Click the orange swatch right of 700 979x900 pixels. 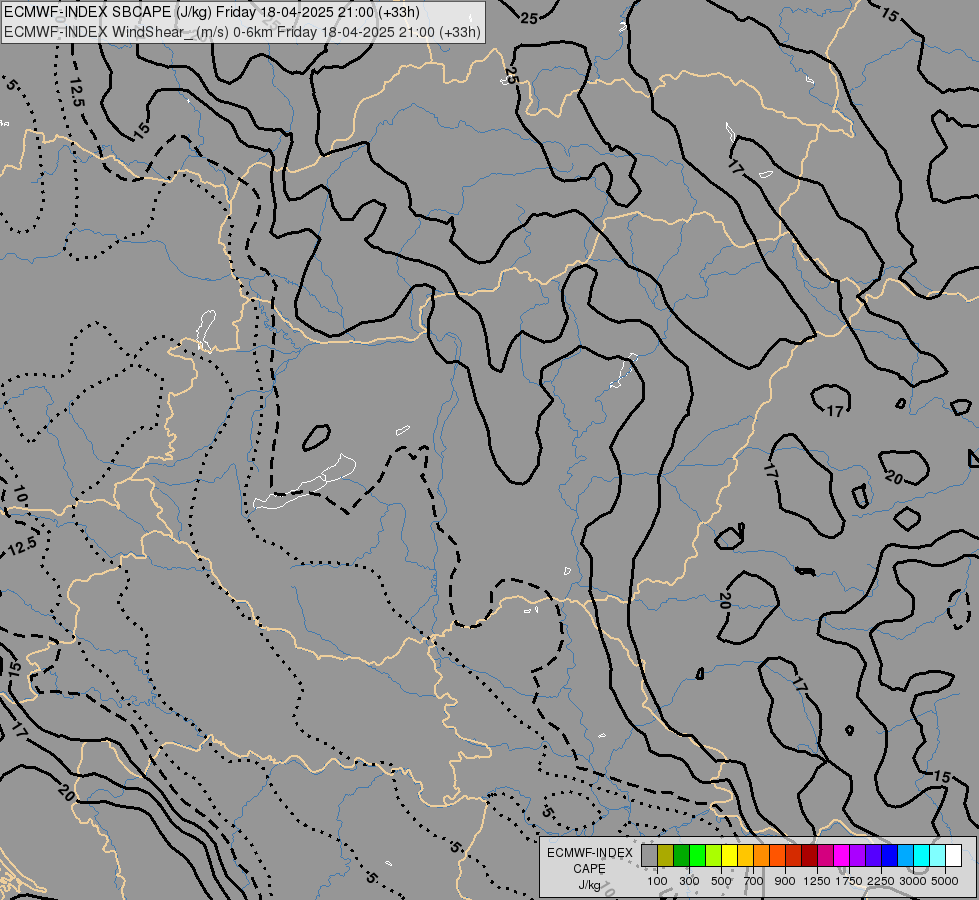pos(762,855)
